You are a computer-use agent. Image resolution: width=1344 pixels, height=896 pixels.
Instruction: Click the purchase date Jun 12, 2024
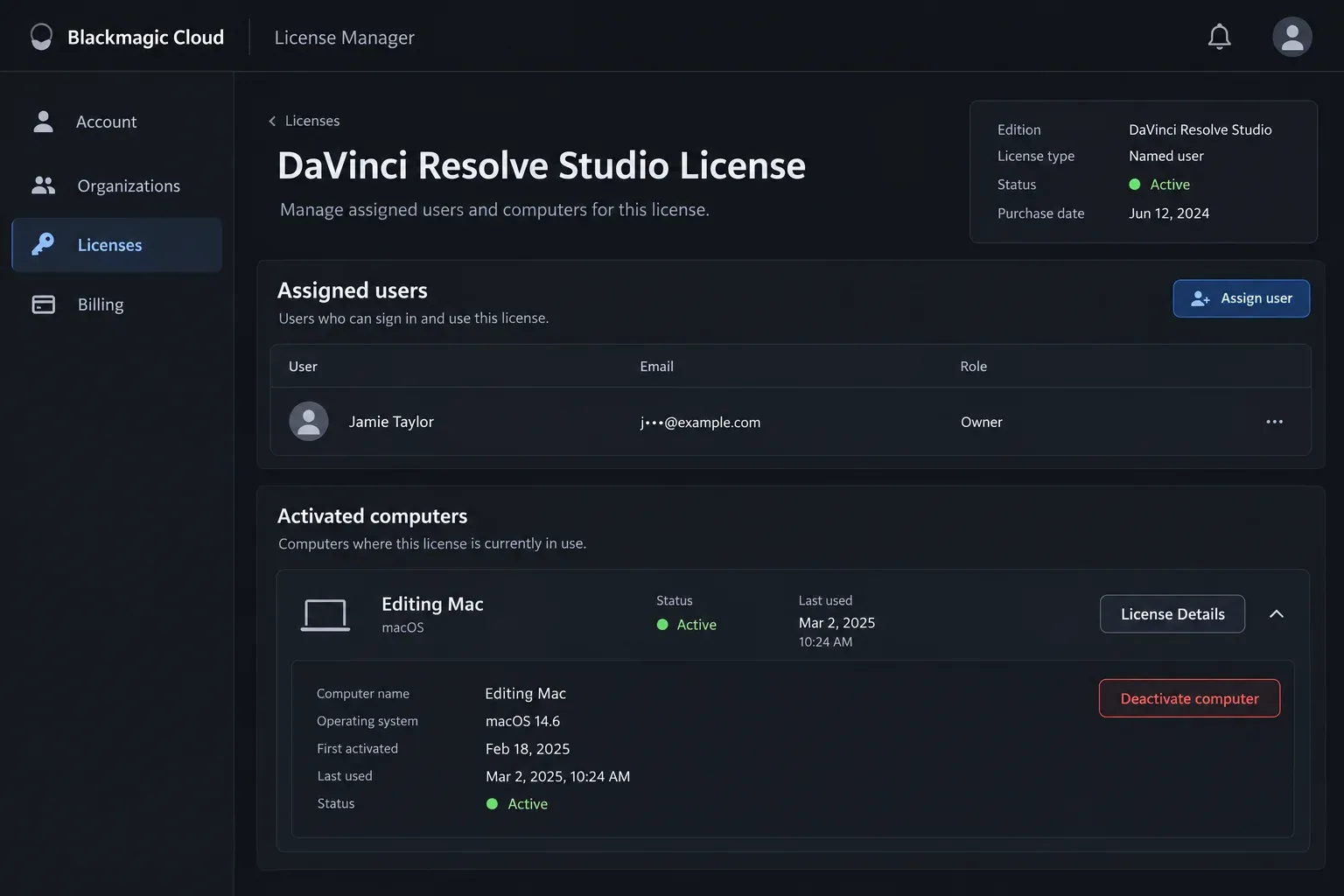pyautogui.click(x=1169, y=213)
